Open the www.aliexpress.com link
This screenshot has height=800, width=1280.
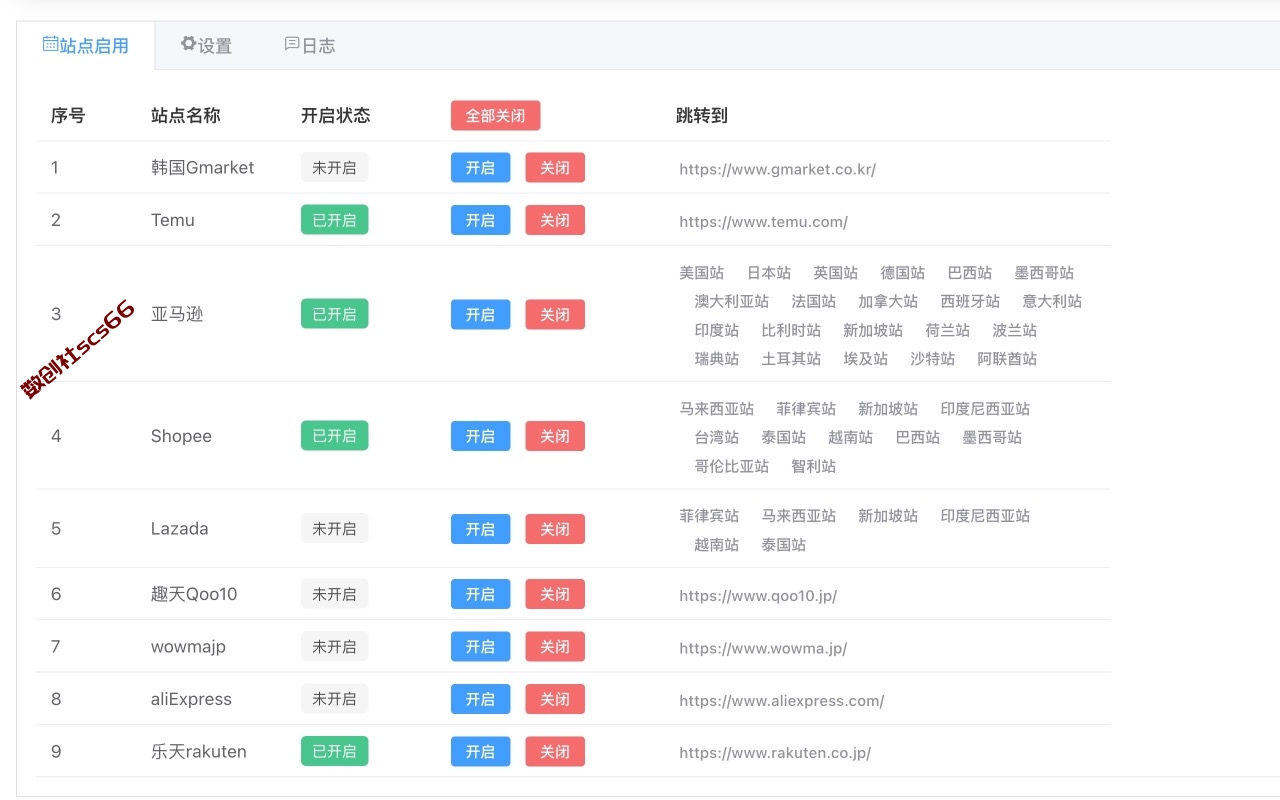(781, 701)
